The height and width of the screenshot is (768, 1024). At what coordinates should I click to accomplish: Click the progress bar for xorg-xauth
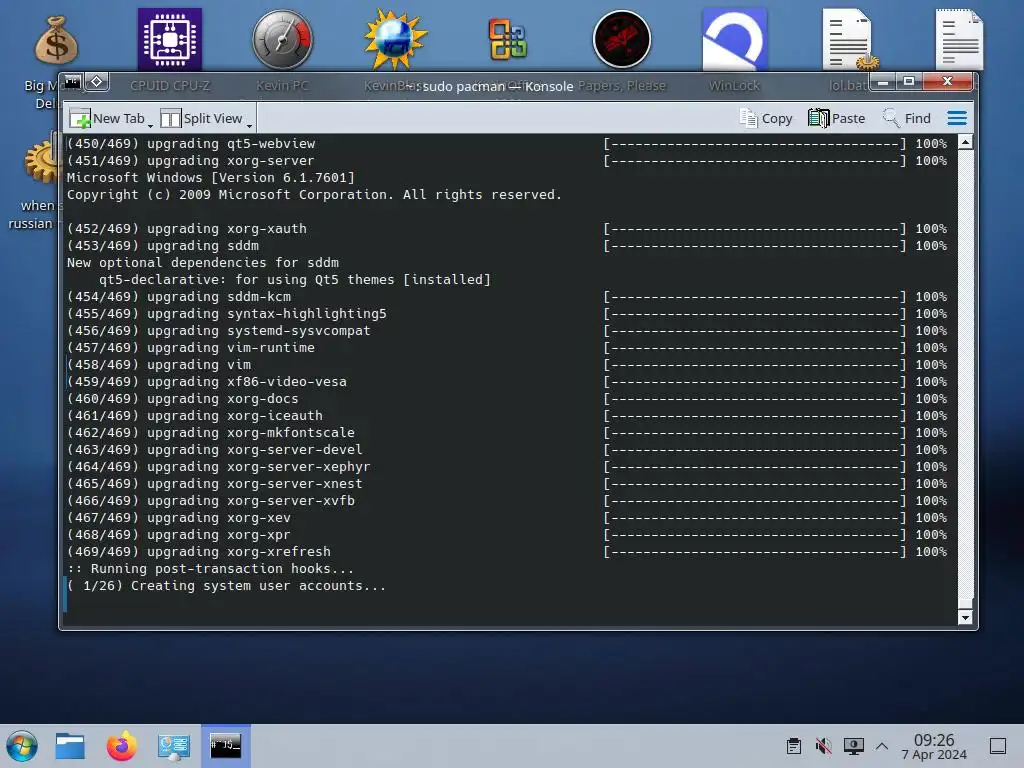755,229
